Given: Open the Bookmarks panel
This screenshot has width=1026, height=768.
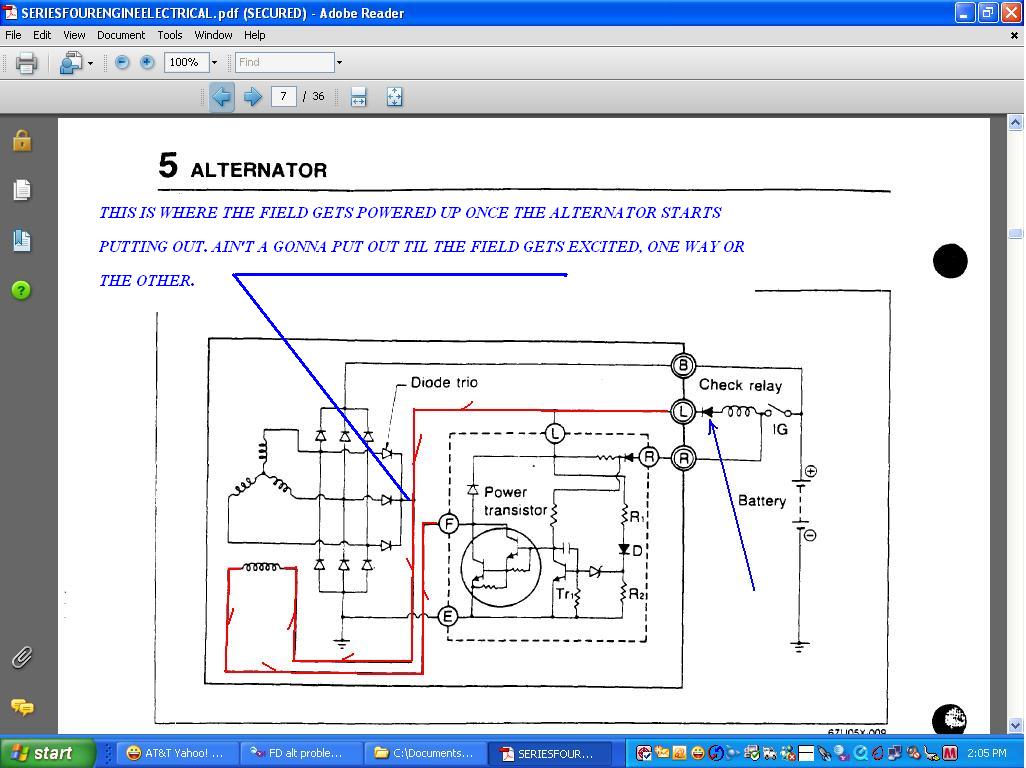Looking at the screenshot, I should [x=22, y=240].
